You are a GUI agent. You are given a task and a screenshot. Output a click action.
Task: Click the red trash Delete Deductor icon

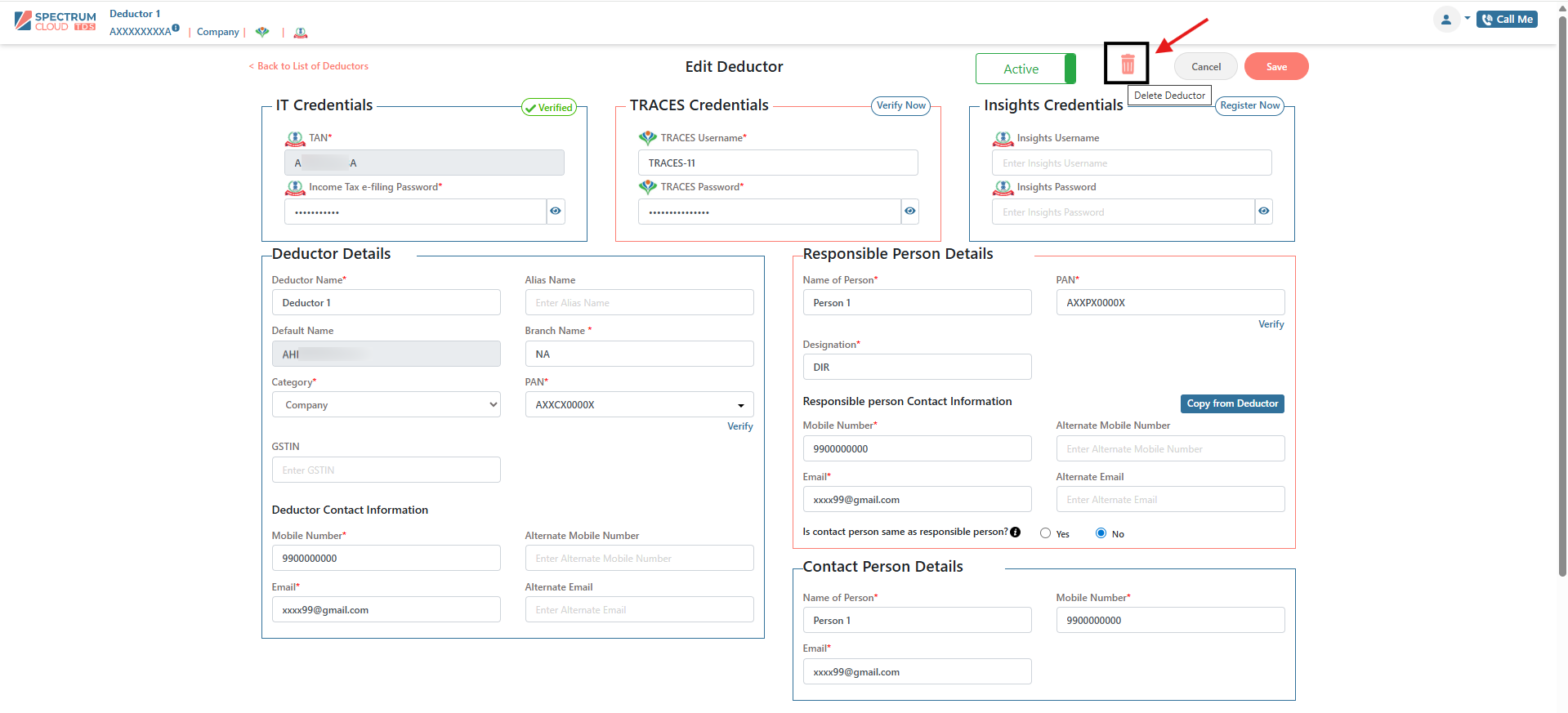pos(1127,65)
